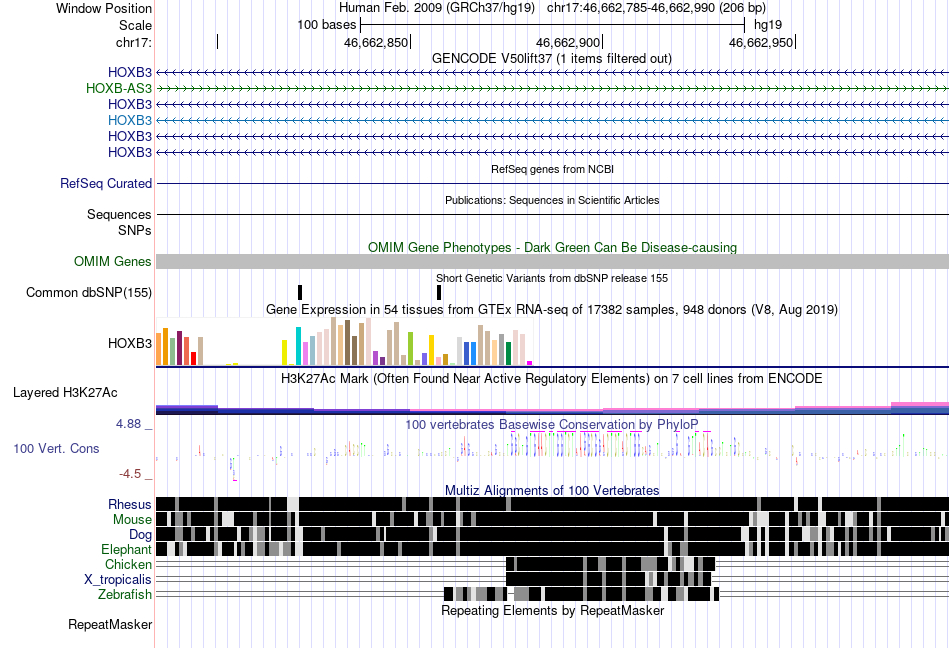Click the 'Human Feb. 2009 (GRCh37/hg19)' text

tap(437, 8)
